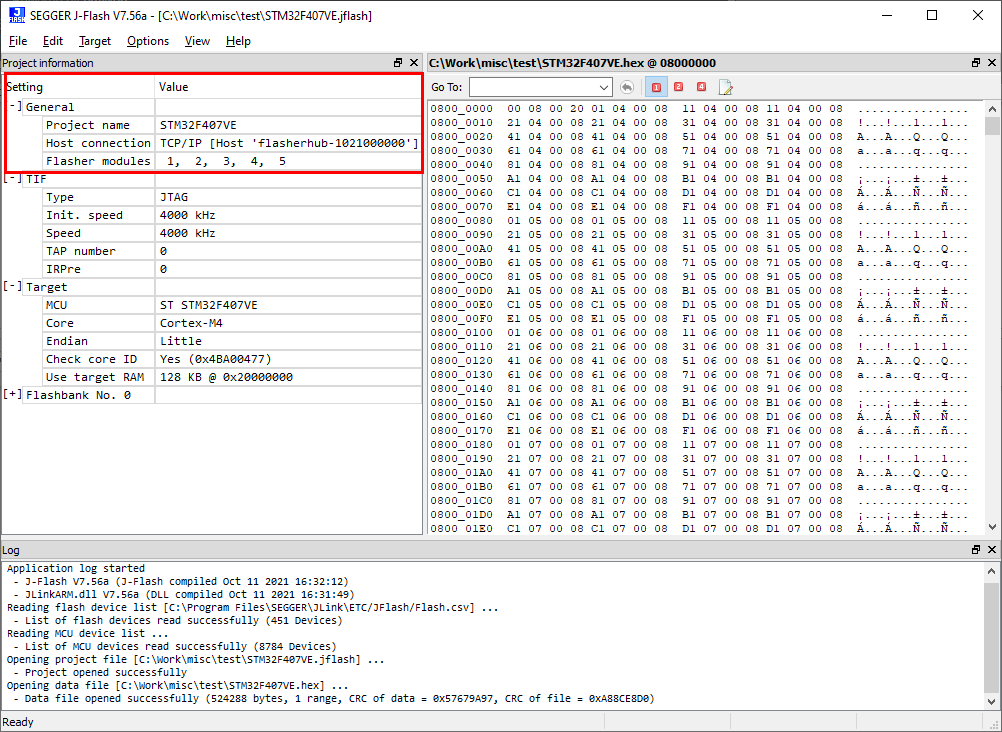Close the Log panel
The height and width of the screenshot is (732, 1002).
coord(992,551)
